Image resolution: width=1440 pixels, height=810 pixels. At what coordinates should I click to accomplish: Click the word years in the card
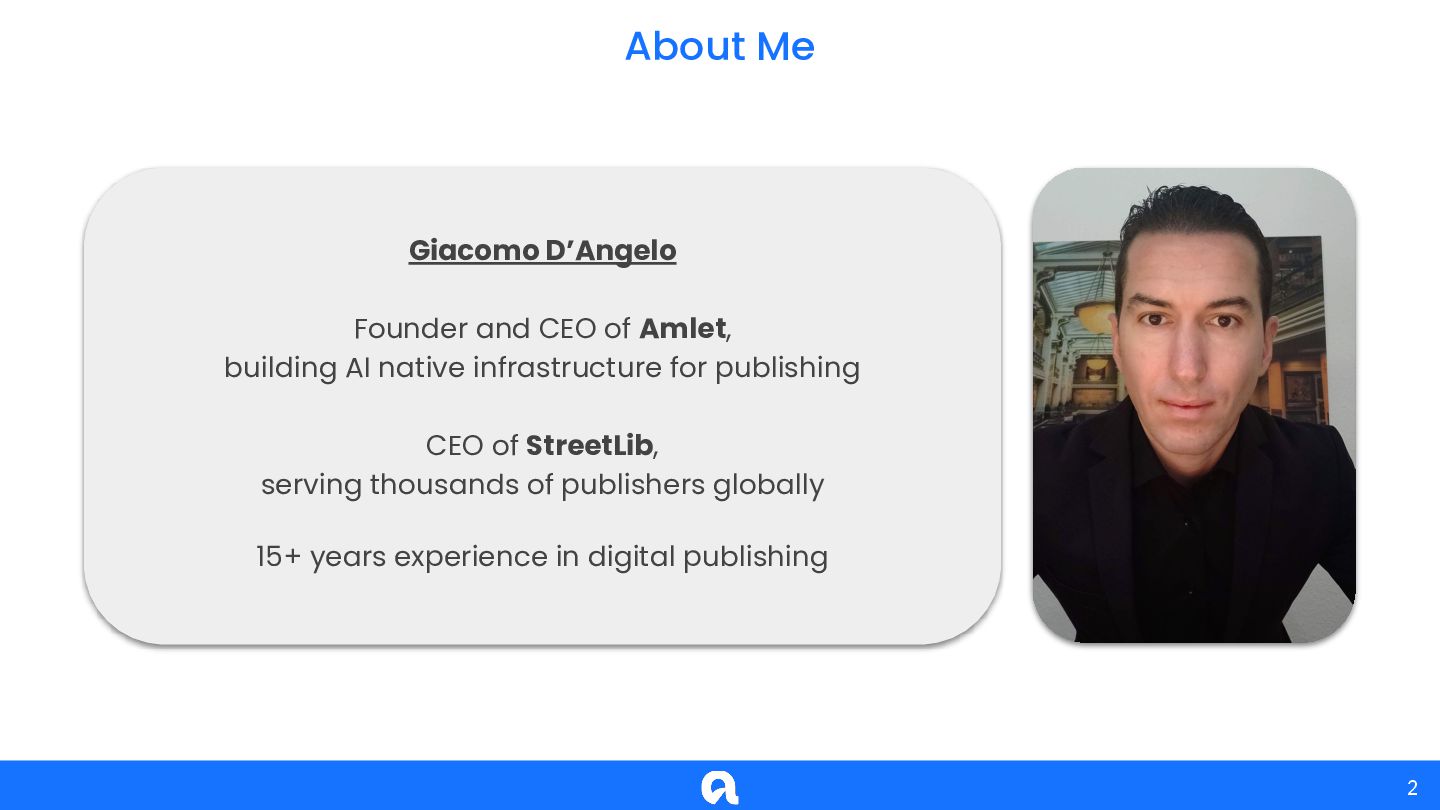347,557
